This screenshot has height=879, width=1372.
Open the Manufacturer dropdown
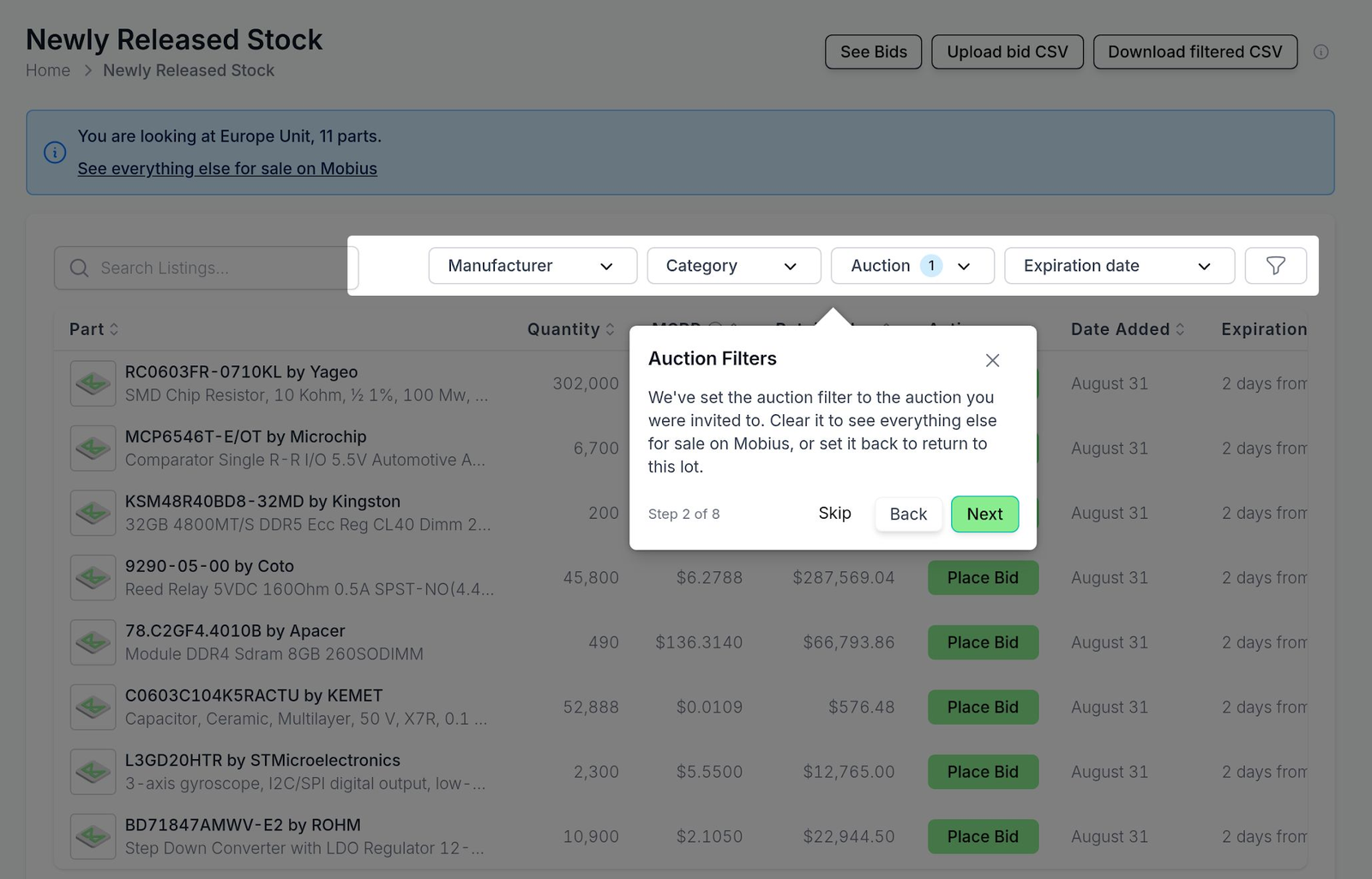[x=533, y=266]
